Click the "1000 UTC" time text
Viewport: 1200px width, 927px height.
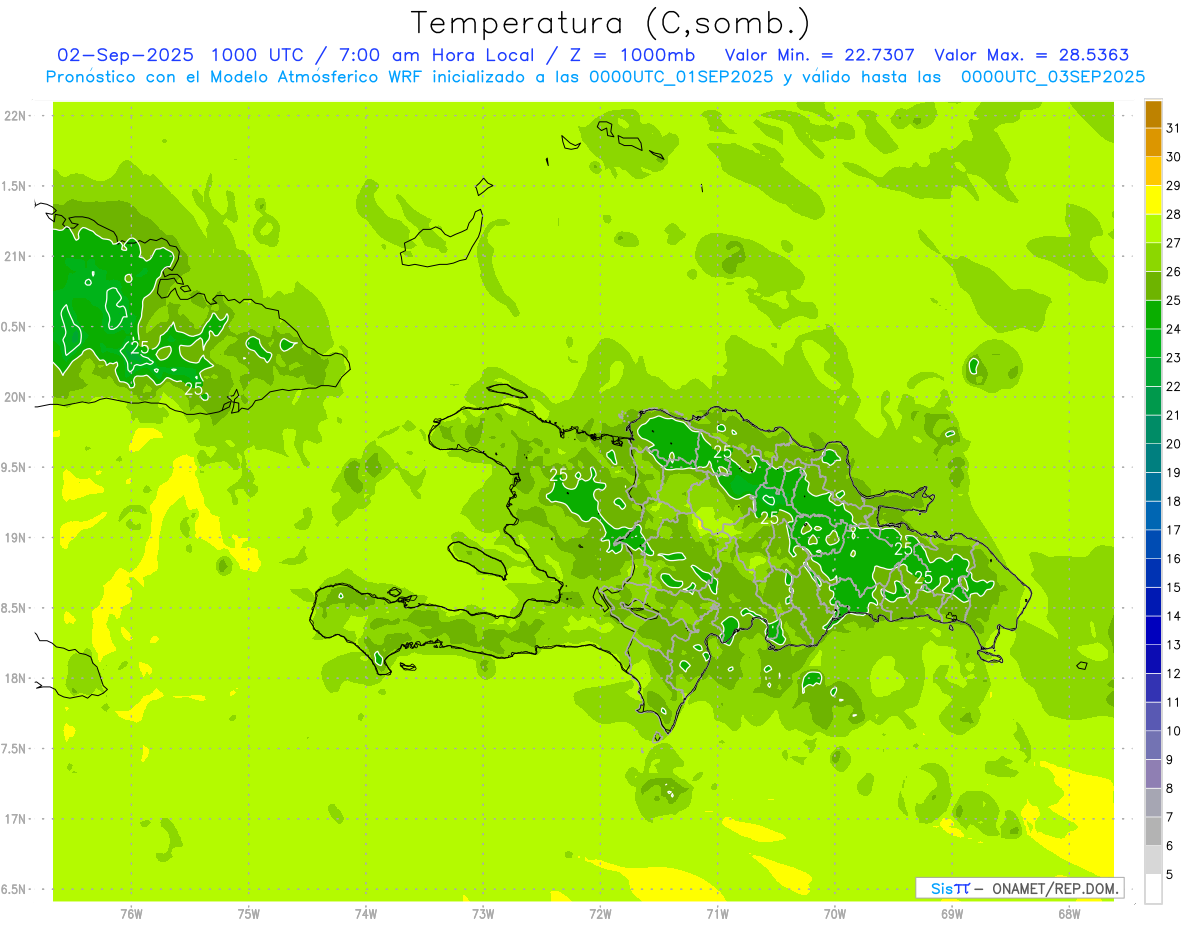[x=260, y=56]
